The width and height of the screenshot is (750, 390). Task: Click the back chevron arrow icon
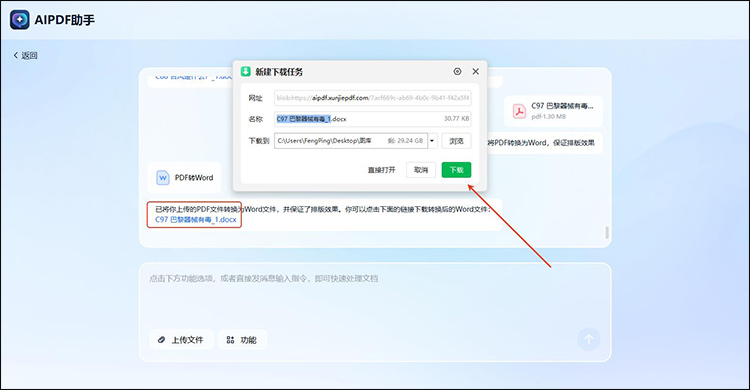tap(16, 56)
